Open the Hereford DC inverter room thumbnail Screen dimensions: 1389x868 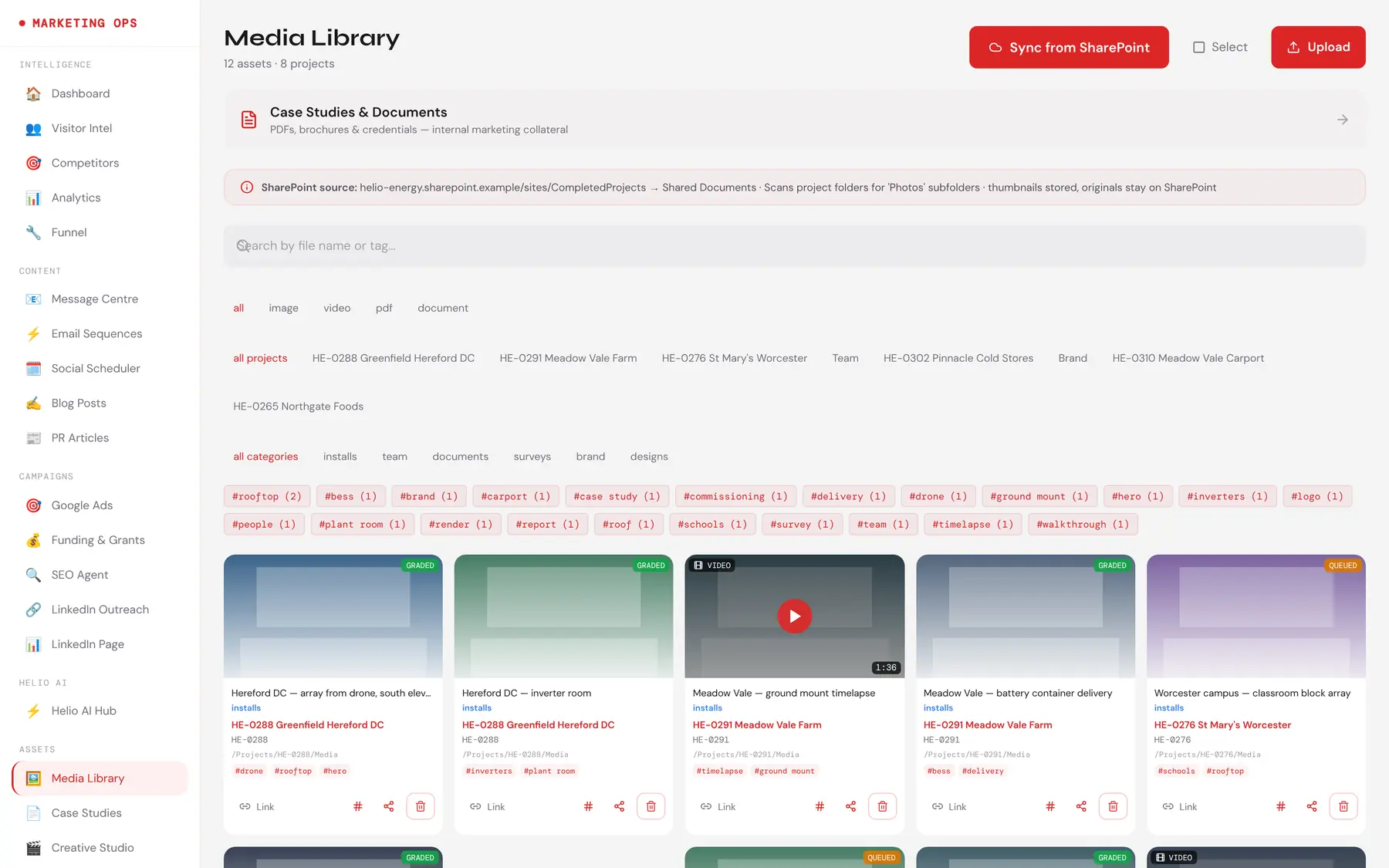click(563, 616)
